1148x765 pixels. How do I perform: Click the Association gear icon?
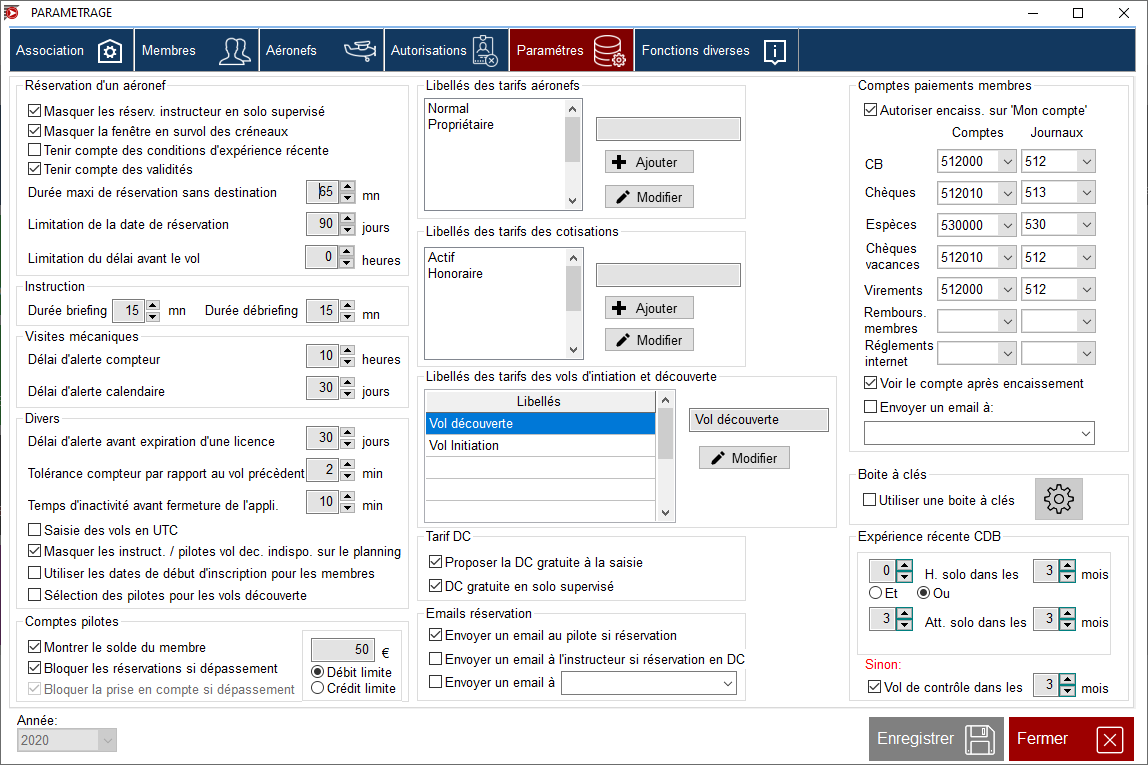tap(110, 51)
